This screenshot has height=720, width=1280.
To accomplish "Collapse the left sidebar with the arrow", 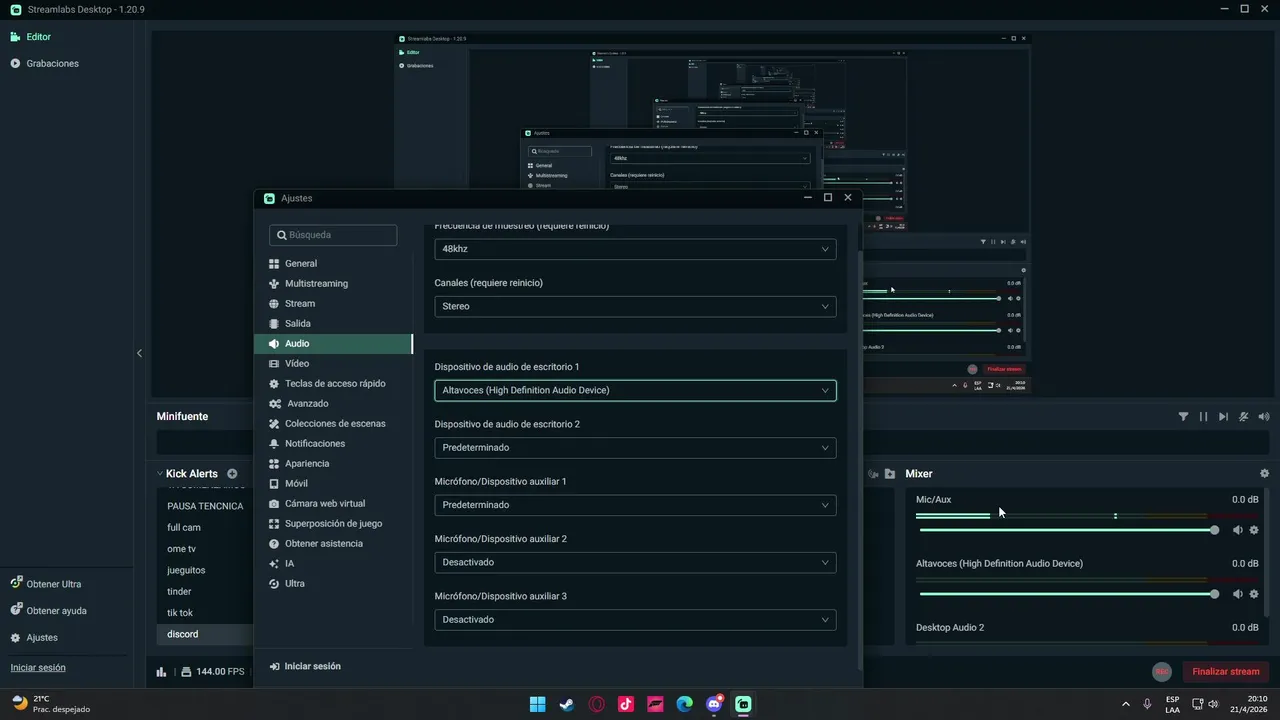I will pyautogui.click(x=139, y=353).
